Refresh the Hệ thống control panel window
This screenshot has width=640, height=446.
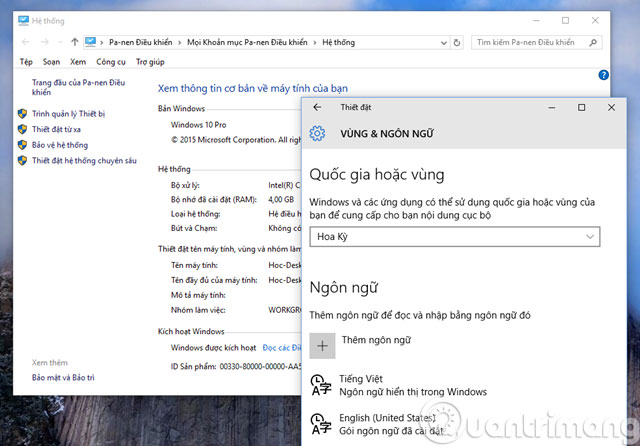[457, 42]
